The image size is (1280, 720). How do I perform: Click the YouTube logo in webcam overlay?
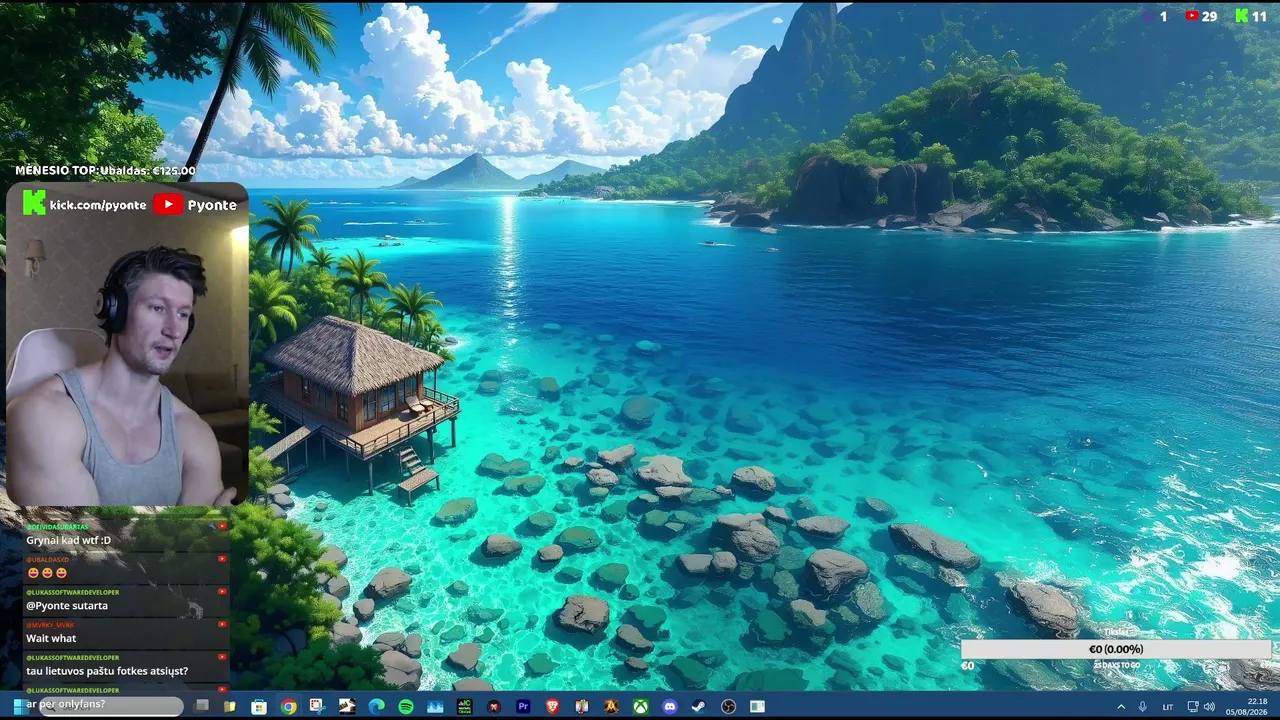pyautogui.click(x=167, y=204)
